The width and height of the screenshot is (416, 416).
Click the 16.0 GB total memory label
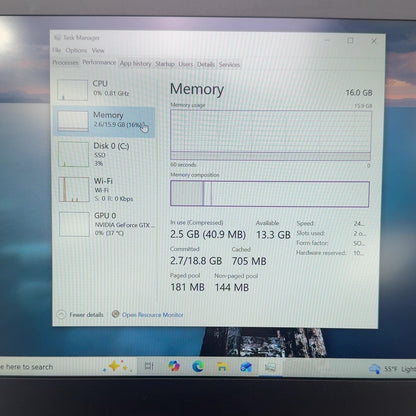click(x=359, y=93)
